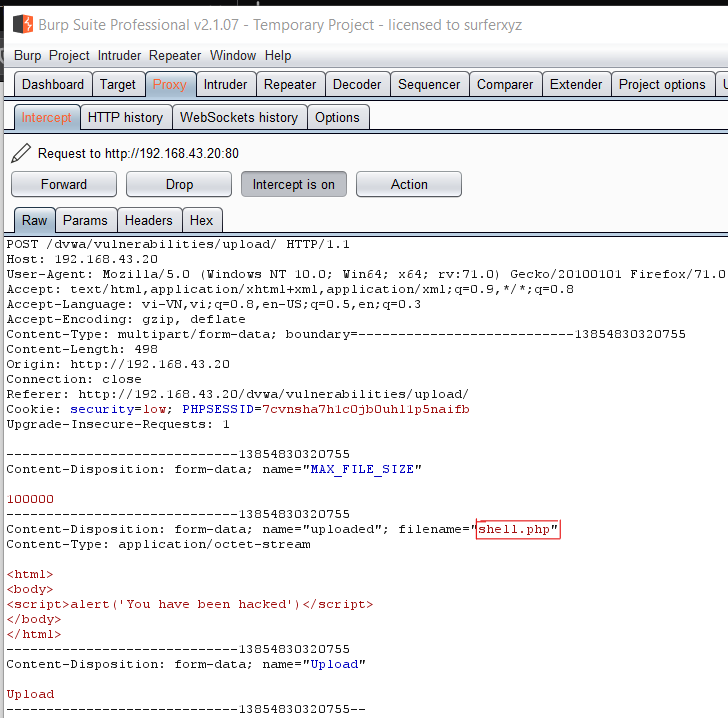Click the Host header line

[82, 259]
